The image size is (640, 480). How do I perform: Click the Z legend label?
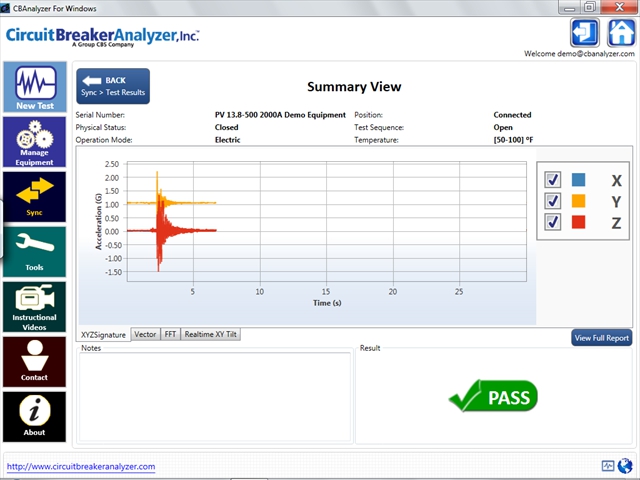(616, 223)
